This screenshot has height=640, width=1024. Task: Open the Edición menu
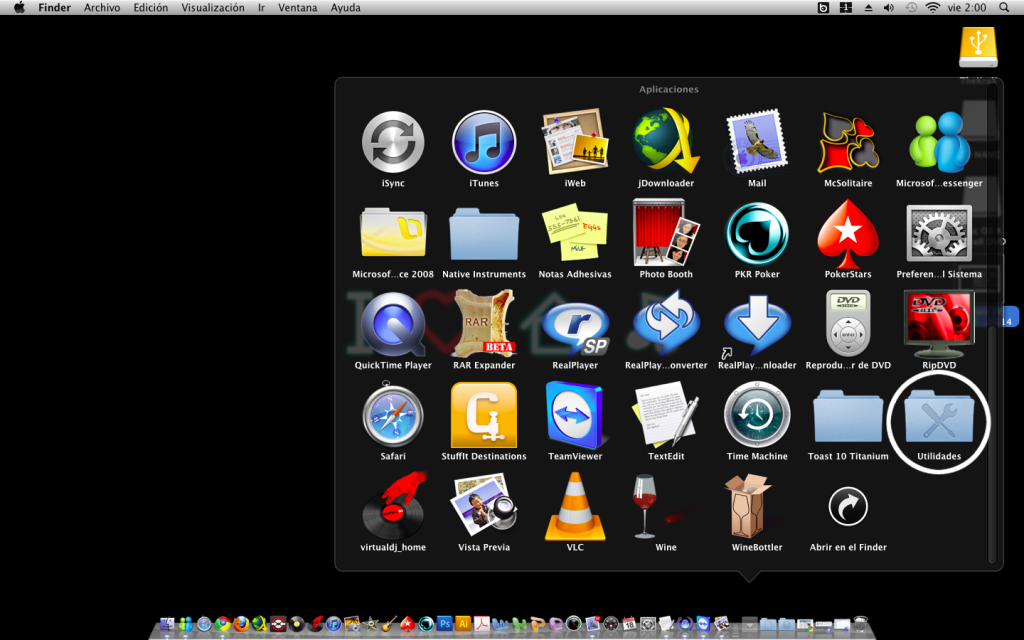coord(150,8)
